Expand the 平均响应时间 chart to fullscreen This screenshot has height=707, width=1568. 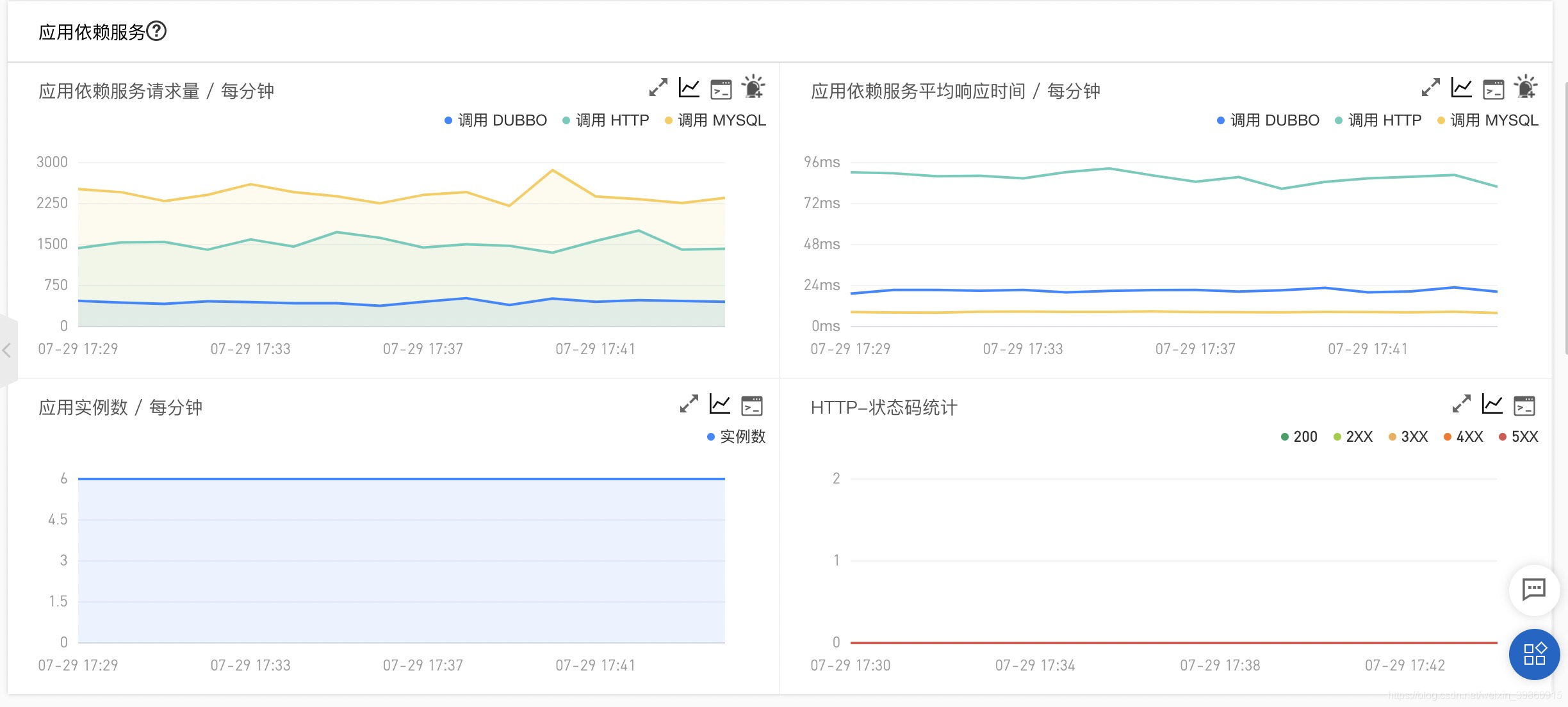coord(1430,88)
